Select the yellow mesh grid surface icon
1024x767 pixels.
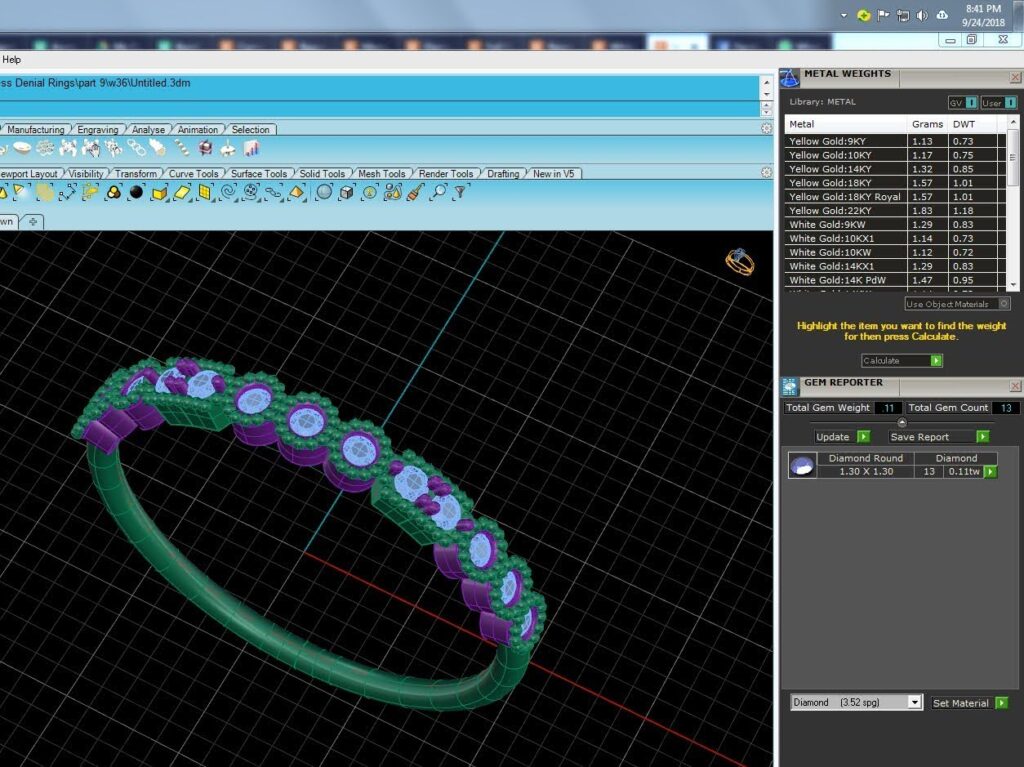pyautogui.click(x=205, y=192)
